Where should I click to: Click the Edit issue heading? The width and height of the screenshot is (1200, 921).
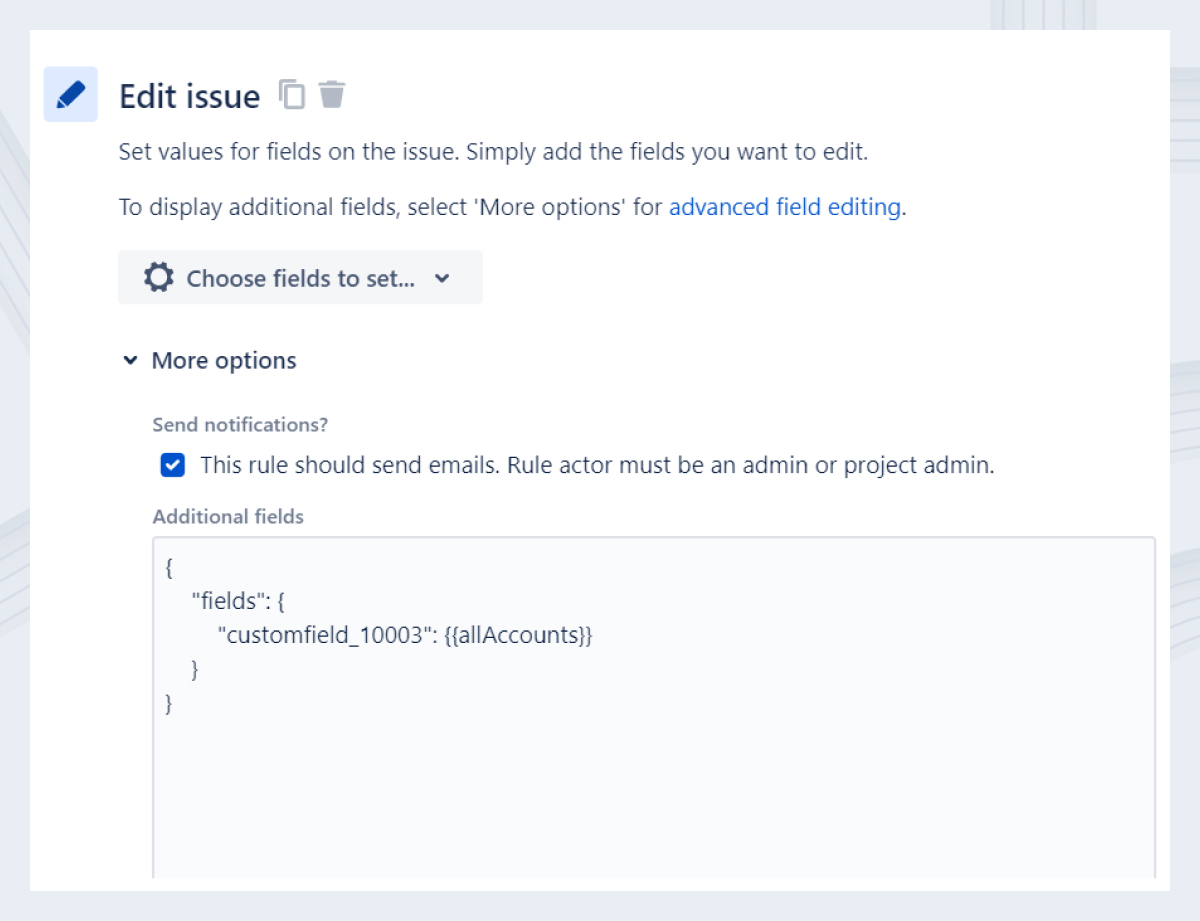tap(188, 95)
